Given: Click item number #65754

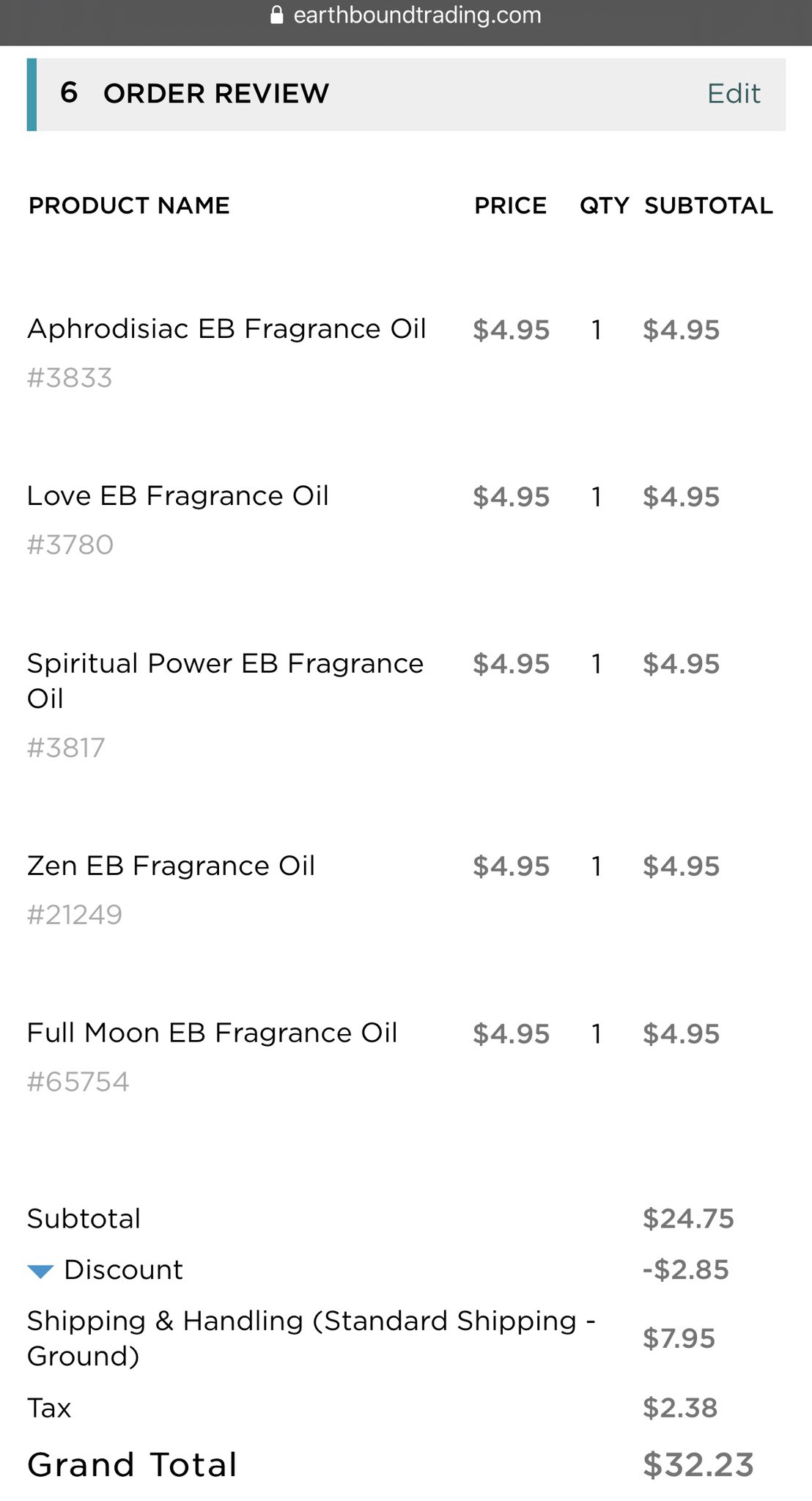Looking at the screenshot, I should pyautogui.click(x=78, y=1082).
